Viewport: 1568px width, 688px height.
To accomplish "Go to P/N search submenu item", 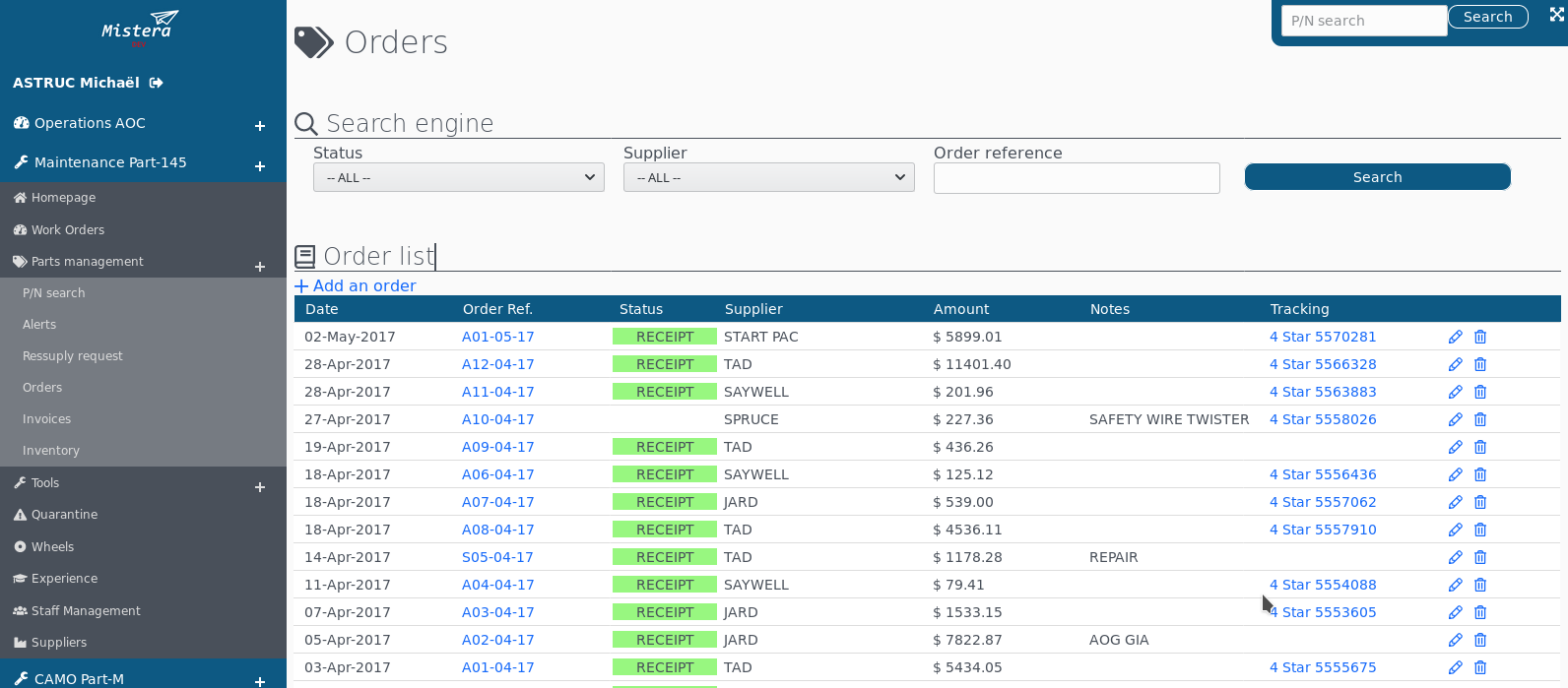I will click(x=54, y=293).
